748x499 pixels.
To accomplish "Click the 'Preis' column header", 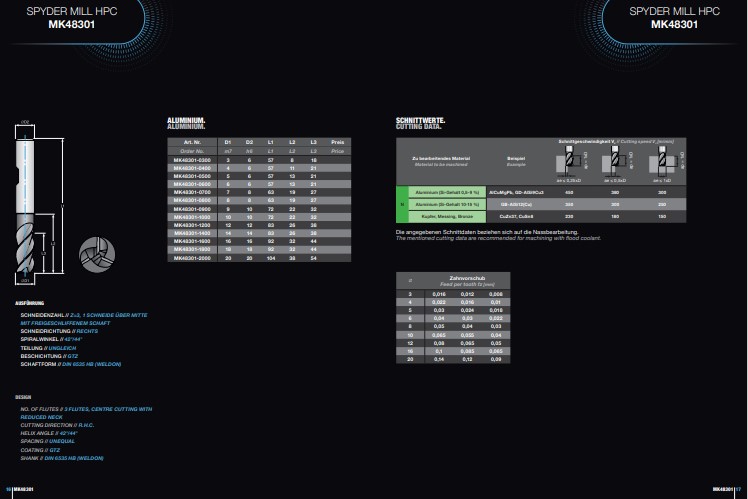I will 337,142.
